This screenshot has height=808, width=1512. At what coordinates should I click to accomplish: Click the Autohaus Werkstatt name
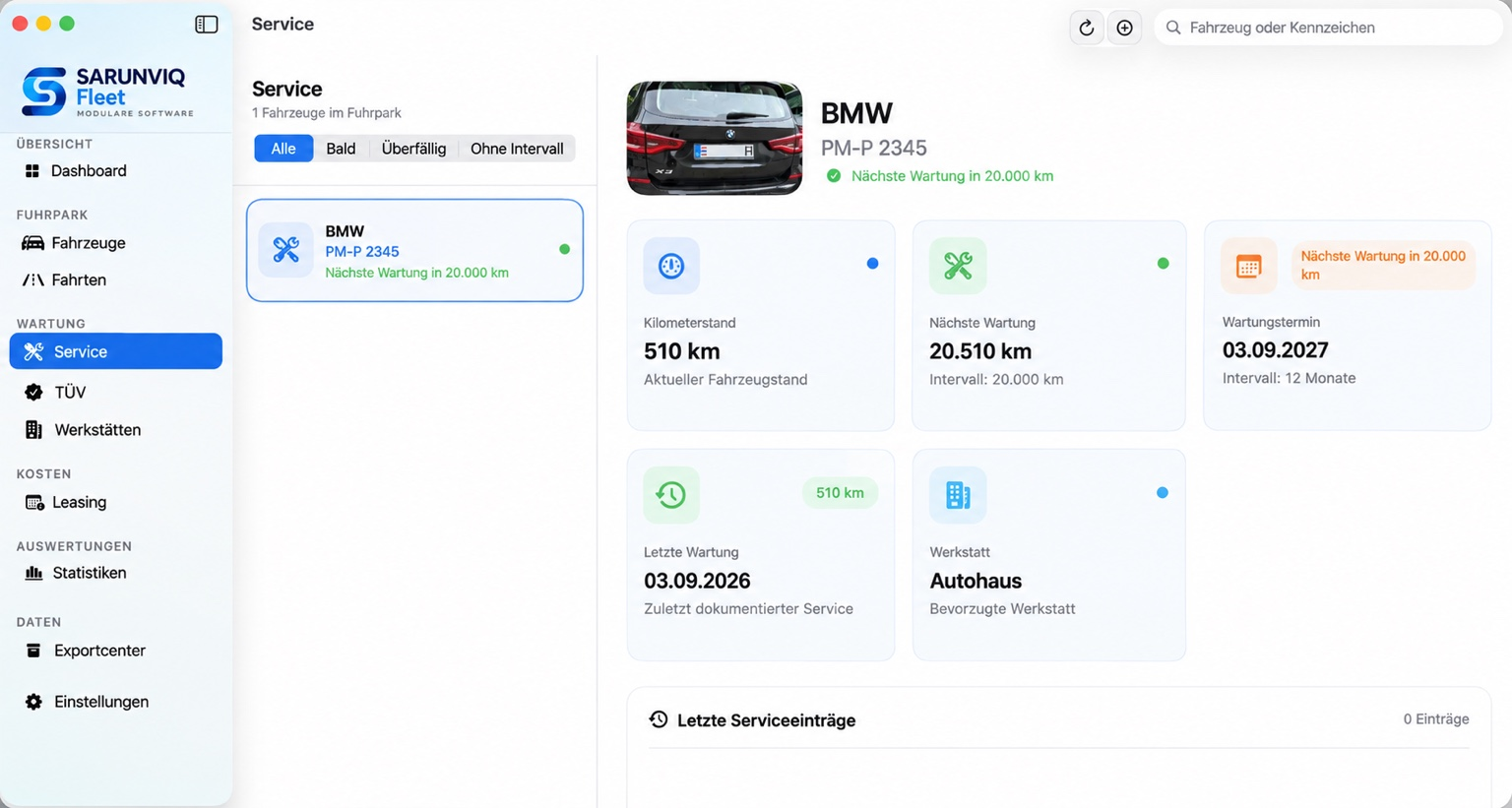pos(976,581)
